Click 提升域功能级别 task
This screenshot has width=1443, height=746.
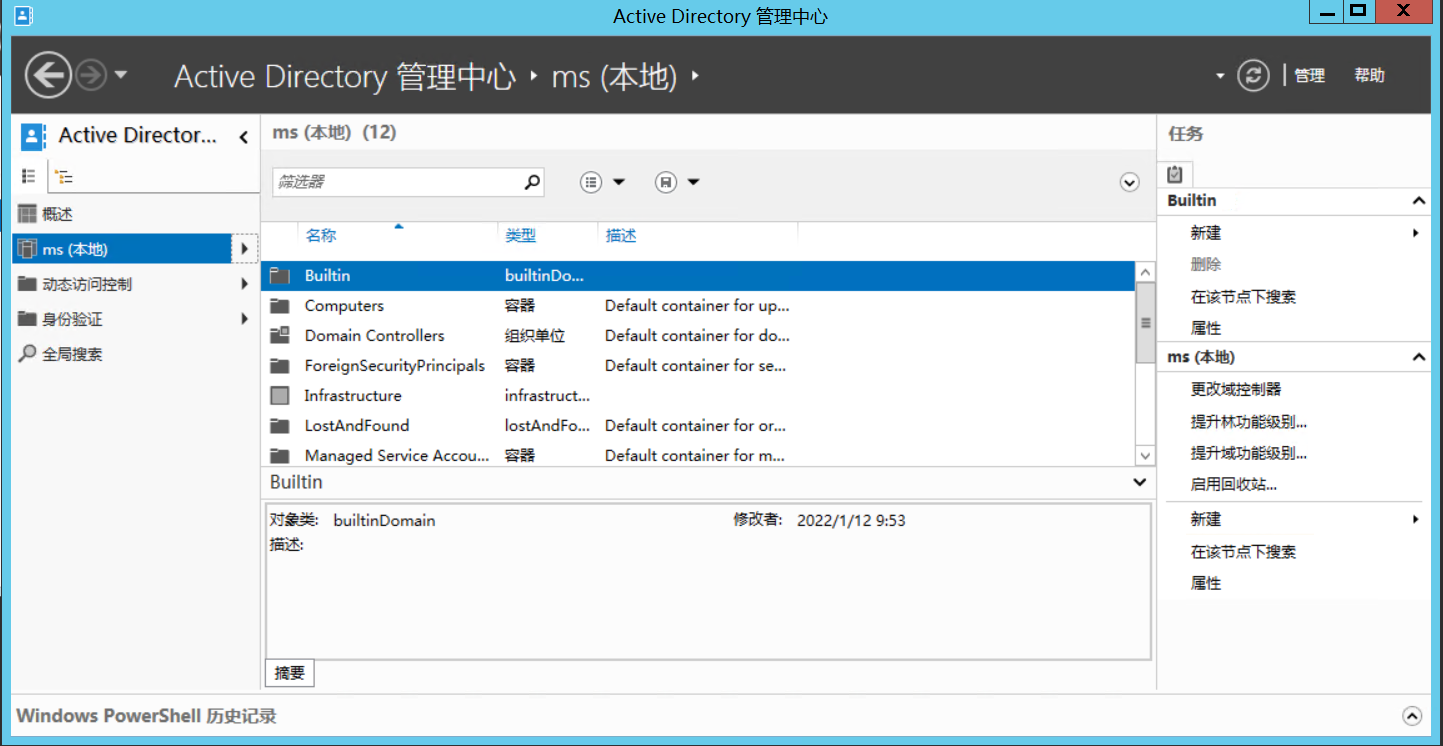[1249, 453]
